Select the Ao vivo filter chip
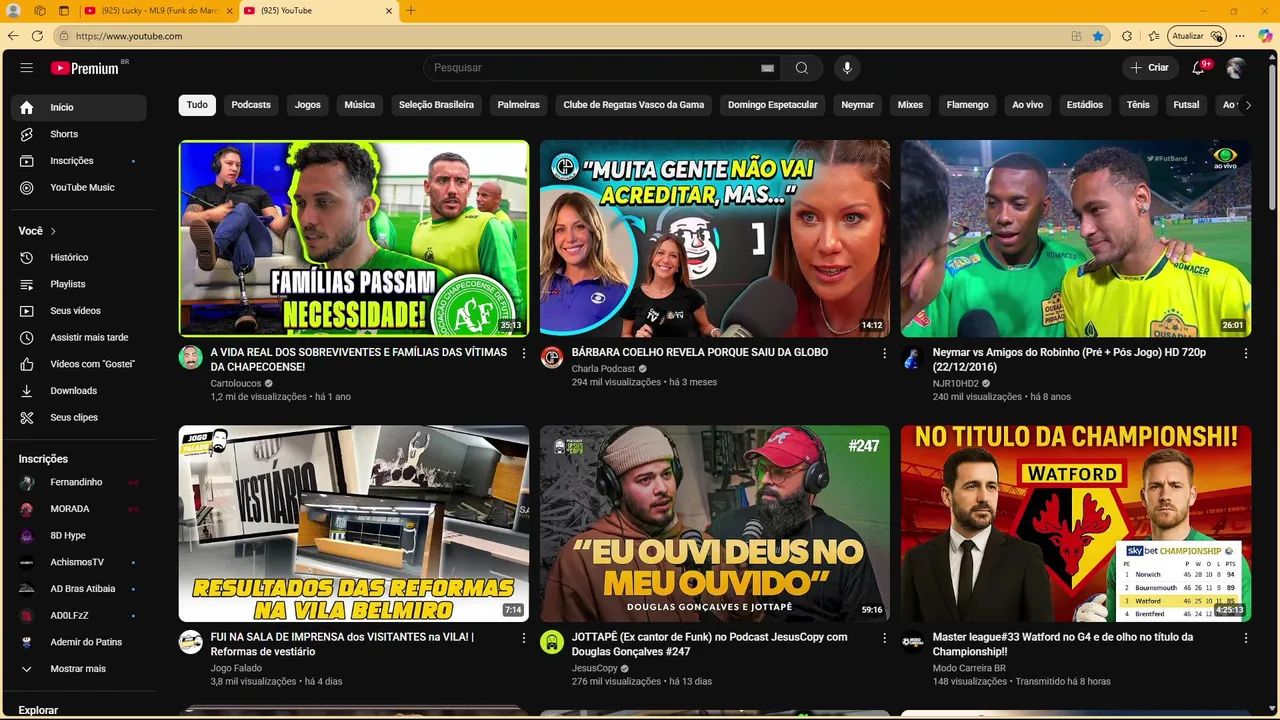 coord(1028,105)
